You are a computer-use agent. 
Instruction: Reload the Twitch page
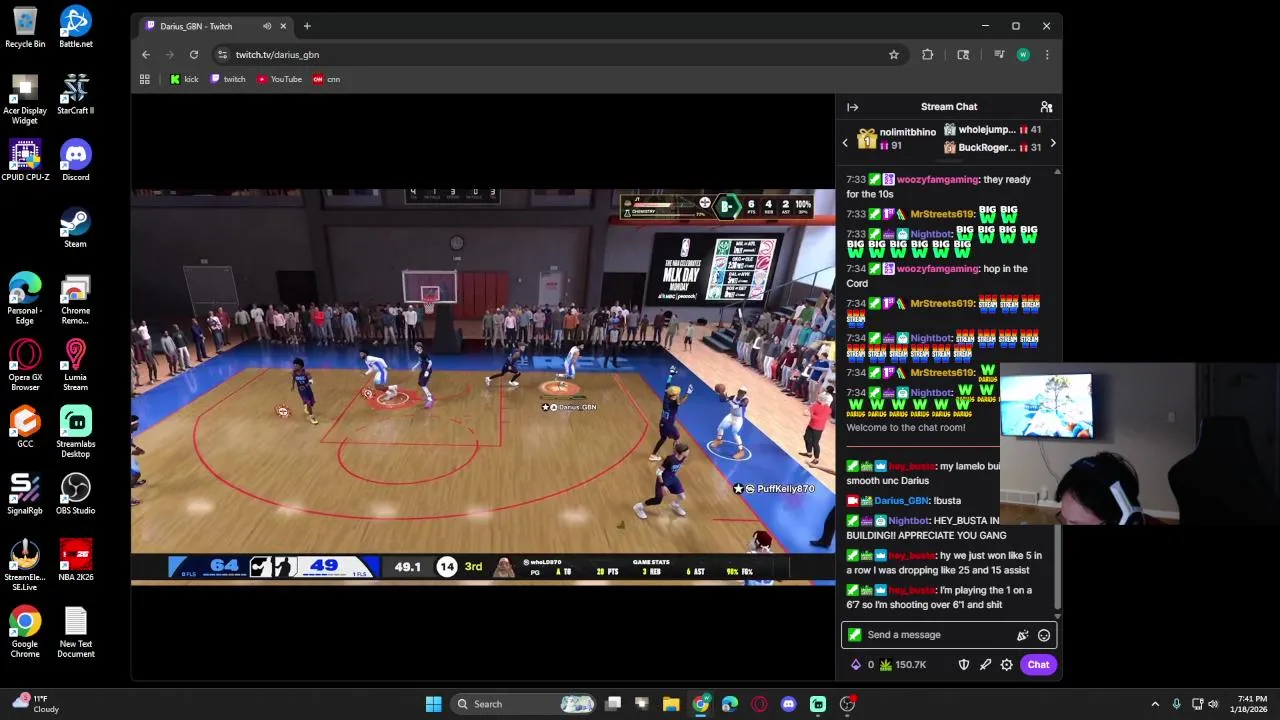click(194, 55)
